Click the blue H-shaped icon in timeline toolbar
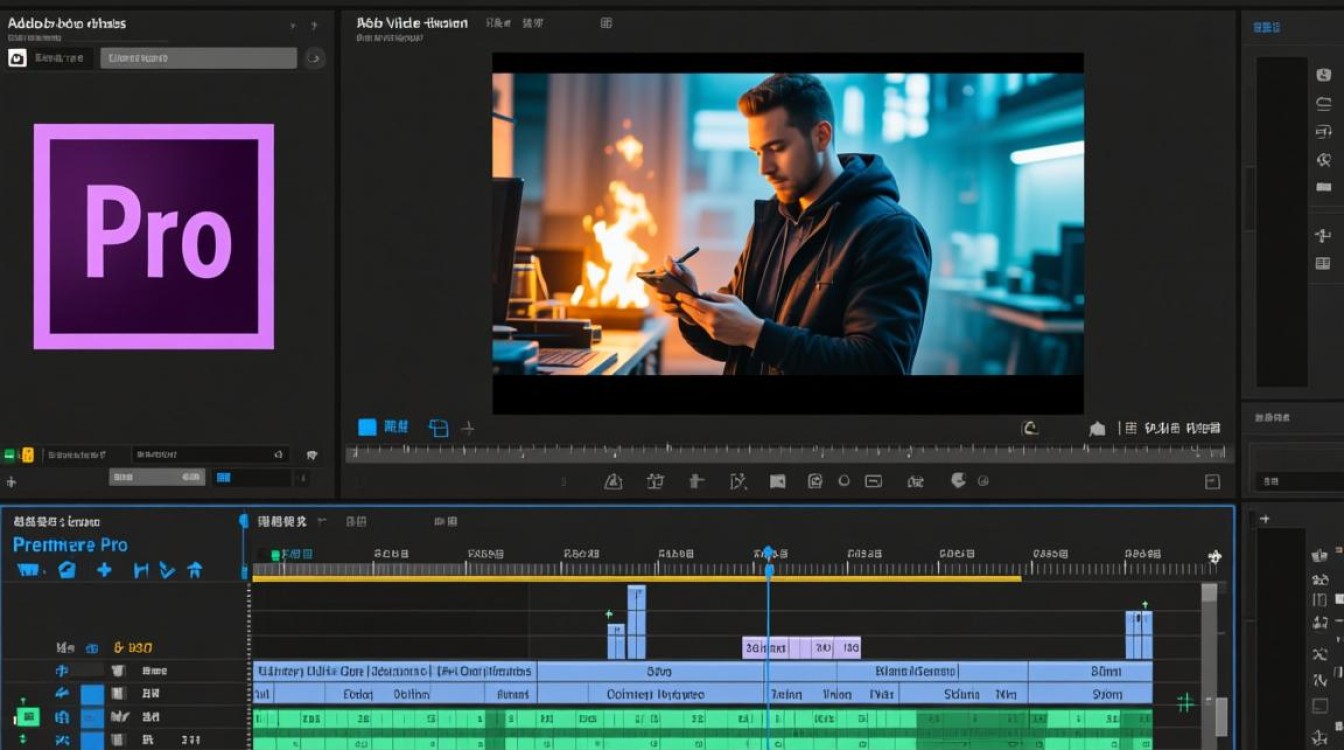 pyautogui.click(x=141, y=570)
